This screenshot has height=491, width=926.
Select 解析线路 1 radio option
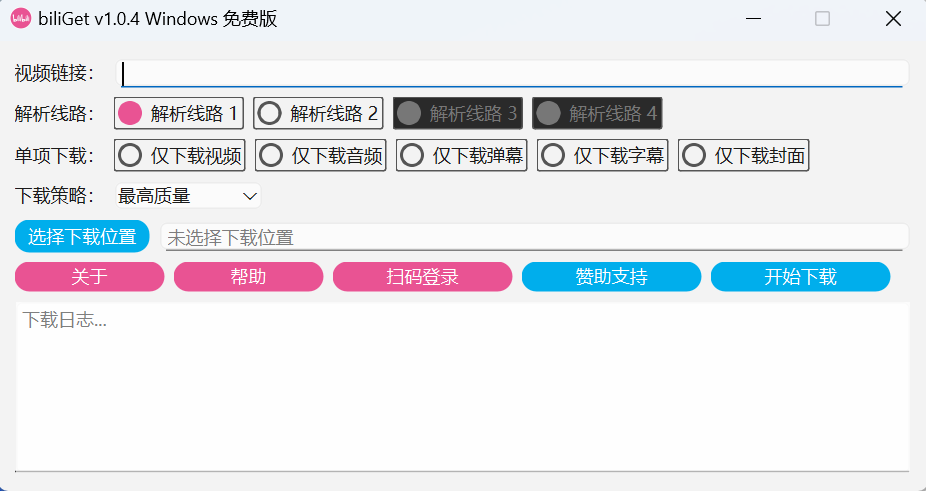tap(179, 113)
